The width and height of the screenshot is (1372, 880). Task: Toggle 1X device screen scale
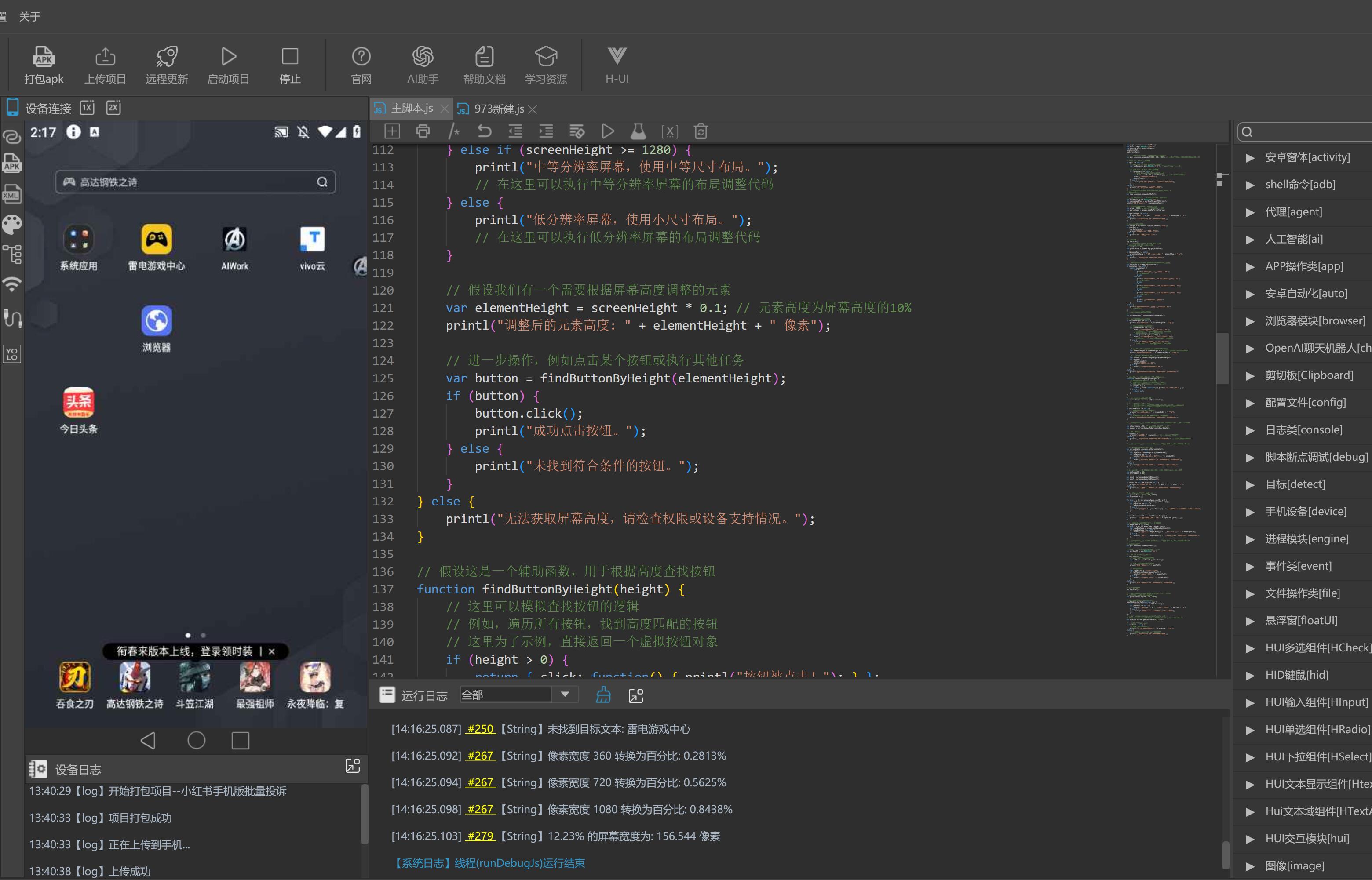pos(87,107)
